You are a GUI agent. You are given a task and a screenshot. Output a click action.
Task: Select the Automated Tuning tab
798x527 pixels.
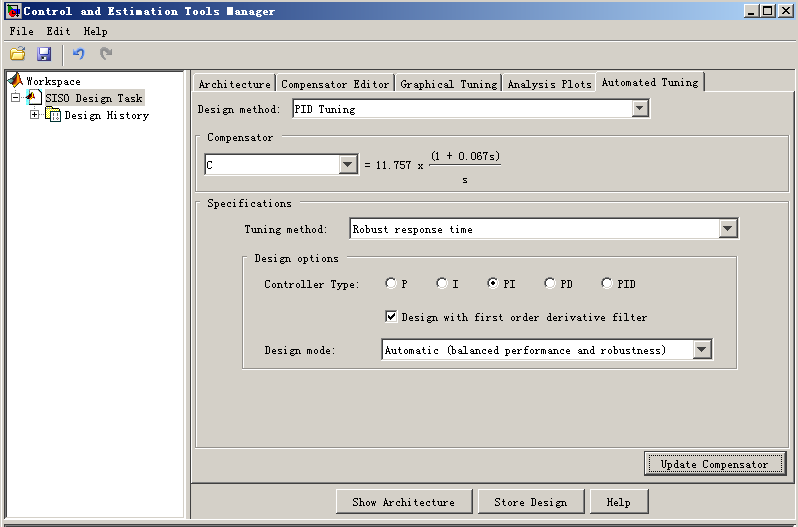click(650, 82)
